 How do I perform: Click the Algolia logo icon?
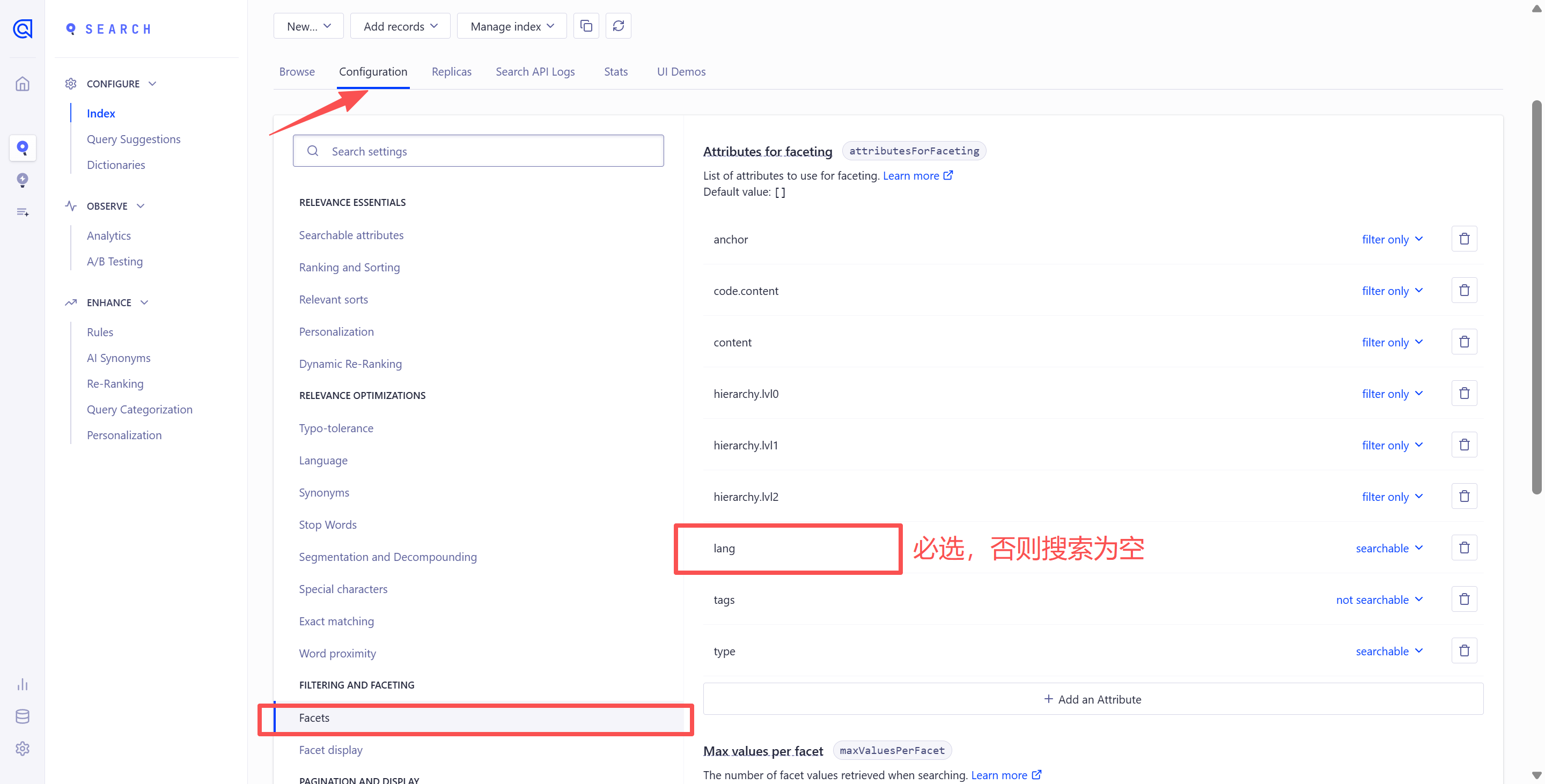pos(22,28)
